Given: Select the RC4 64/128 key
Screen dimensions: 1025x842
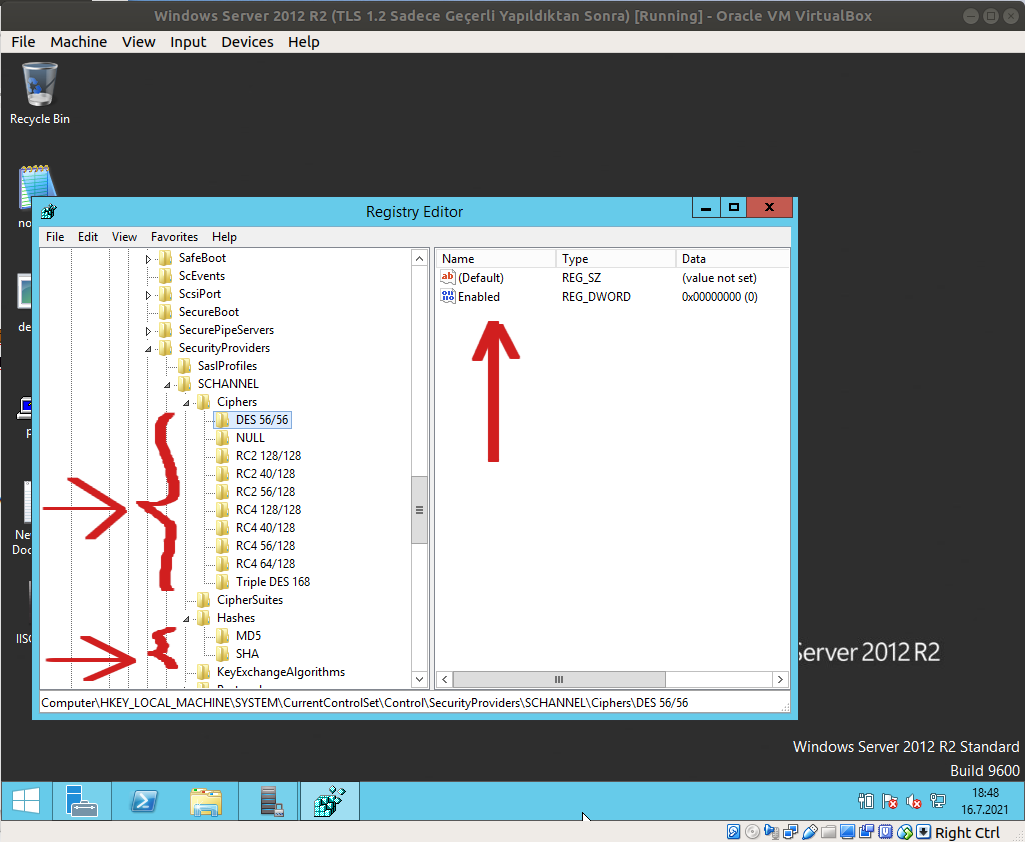Looking at the screenshot, I should [265, 564].
